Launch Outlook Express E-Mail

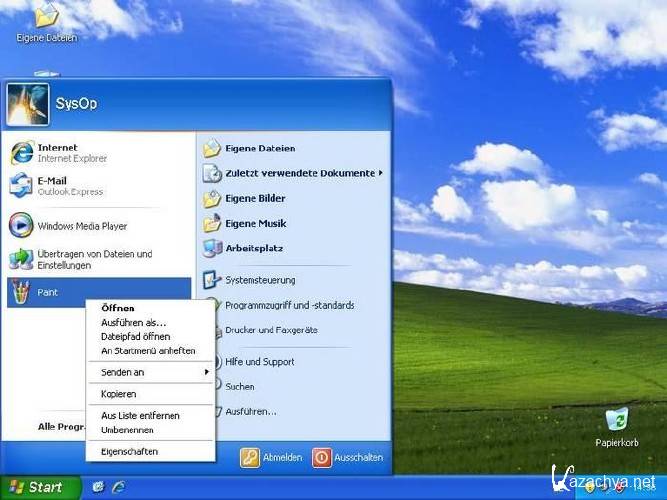pos(57,186)
